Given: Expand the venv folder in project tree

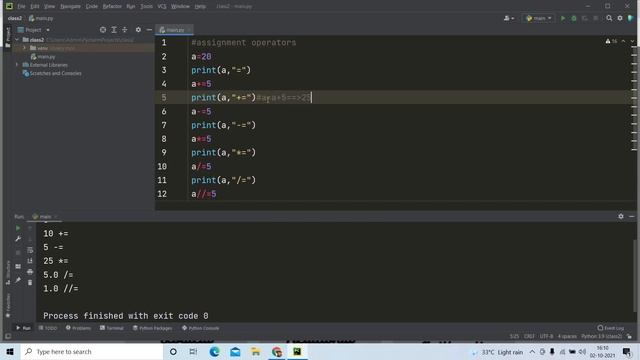Looking at the screenshot, I should point(24,48).
